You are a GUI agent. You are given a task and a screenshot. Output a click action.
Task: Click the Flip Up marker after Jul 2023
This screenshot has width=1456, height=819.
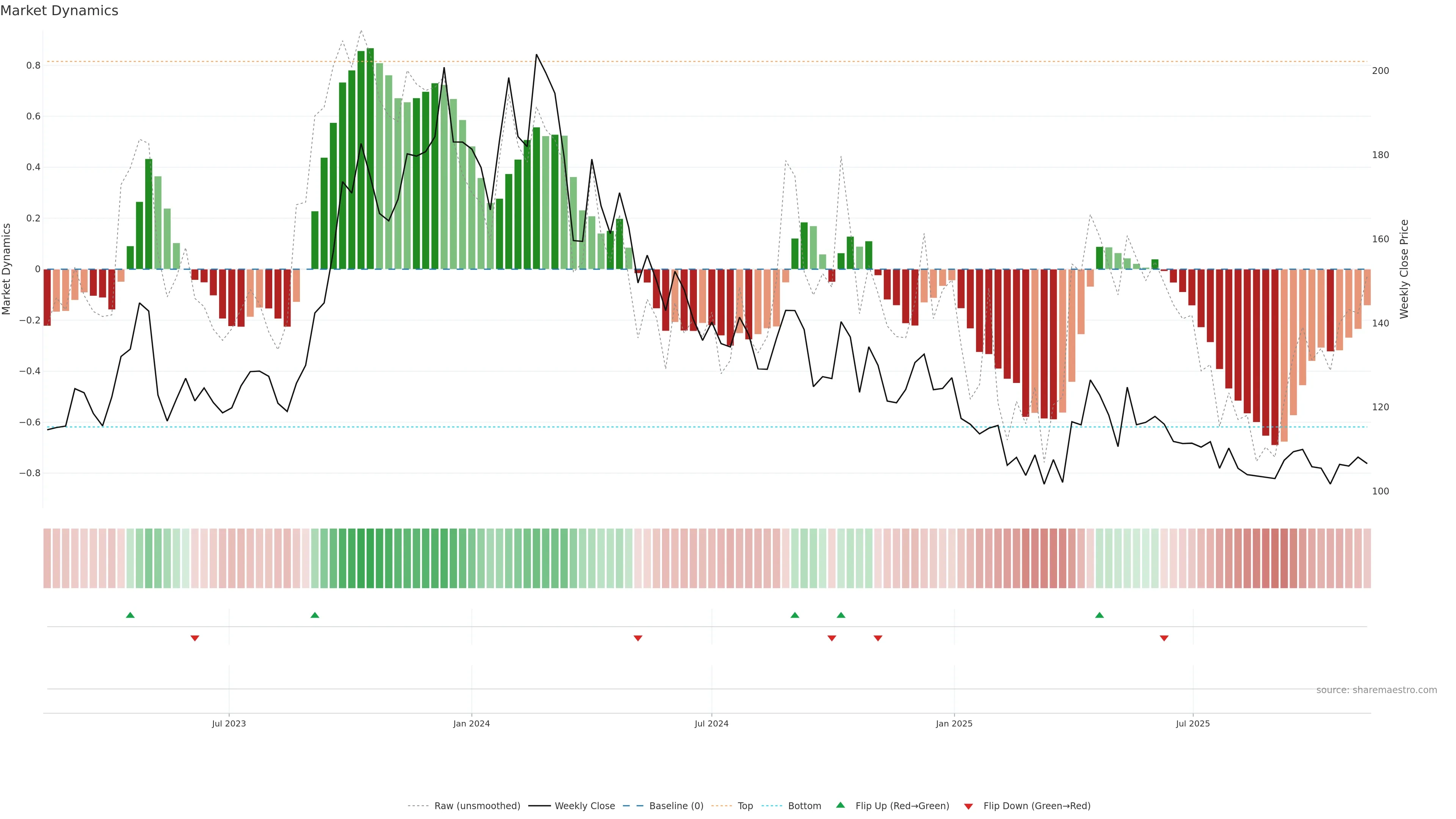coord(315,615)
